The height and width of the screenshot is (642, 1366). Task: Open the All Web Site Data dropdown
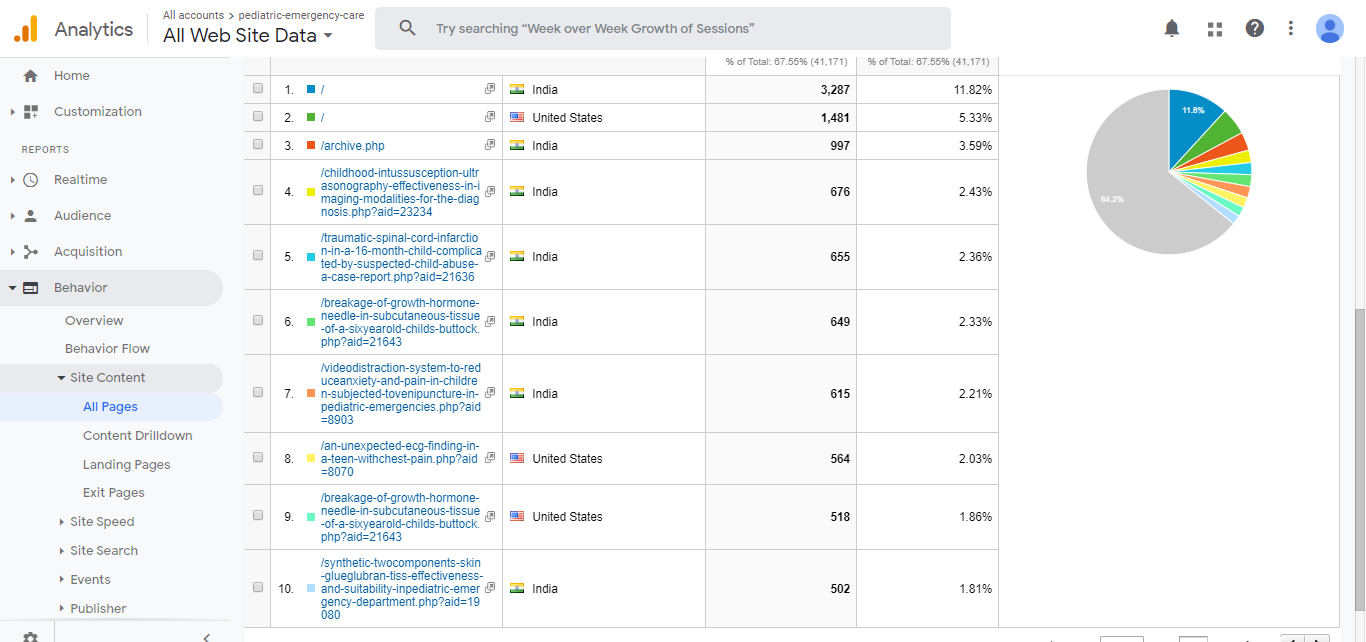tap(248, 36)
